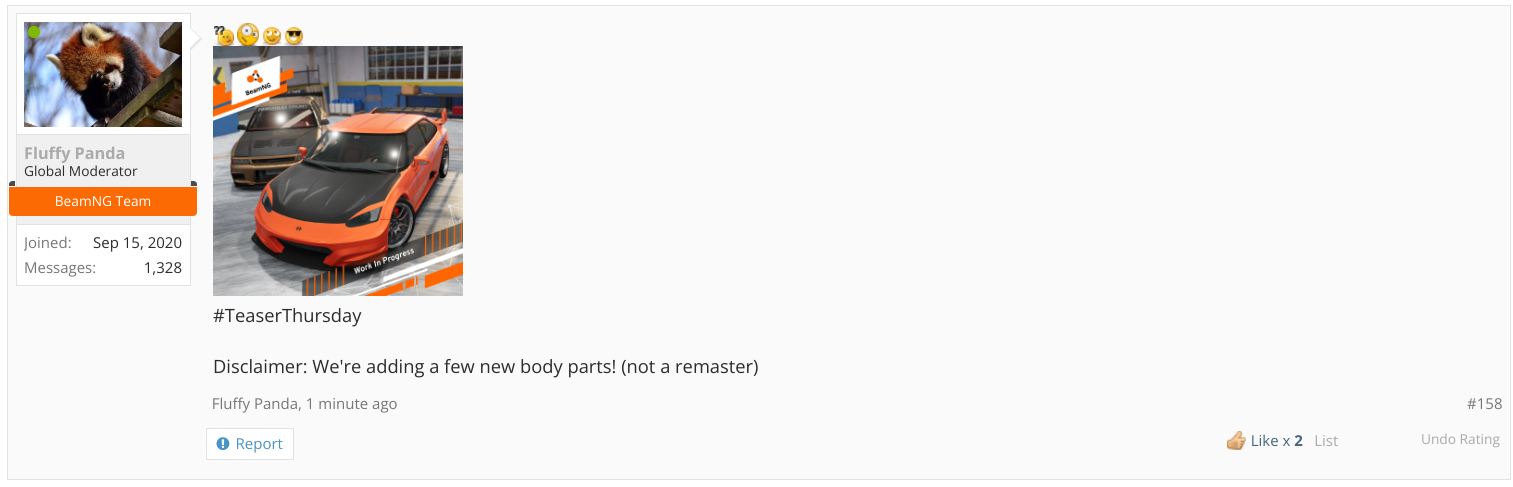Click the eye-rolling smiley emoji
This screenshot has height=487, width=1513.
pyautogui.click(x=271, y=36)
